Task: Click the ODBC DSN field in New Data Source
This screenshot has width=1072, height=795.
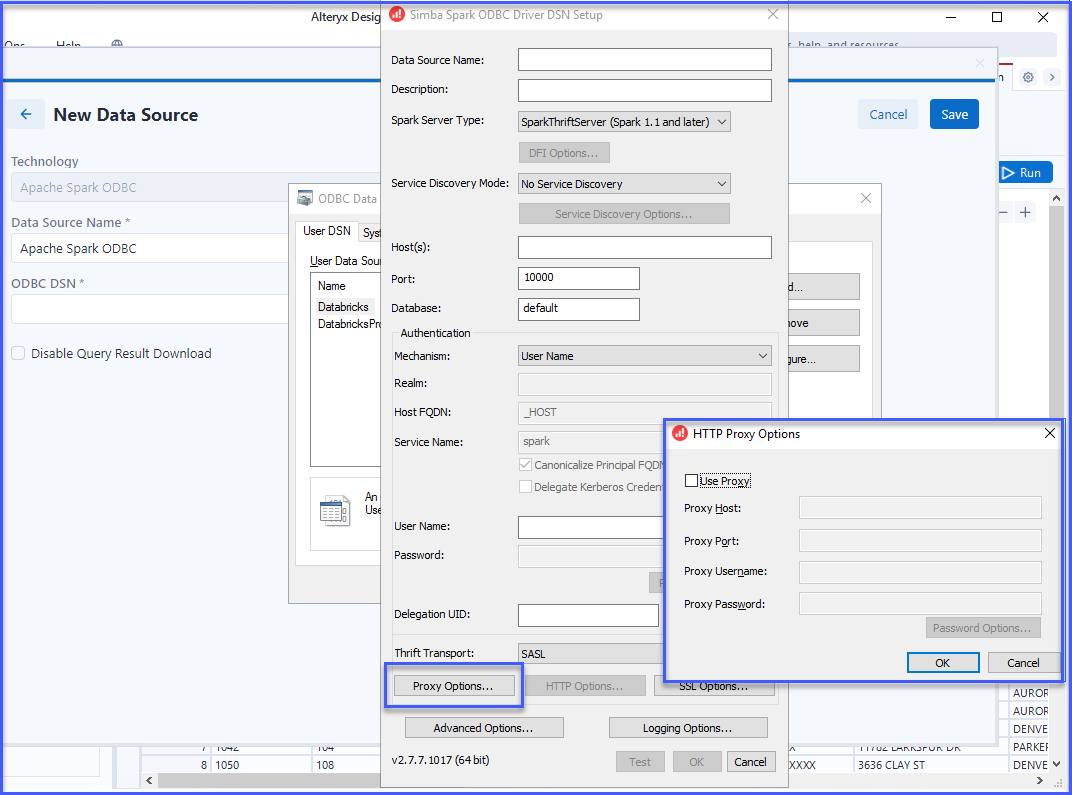Action: pyautogui.click(x=150, y=309)
